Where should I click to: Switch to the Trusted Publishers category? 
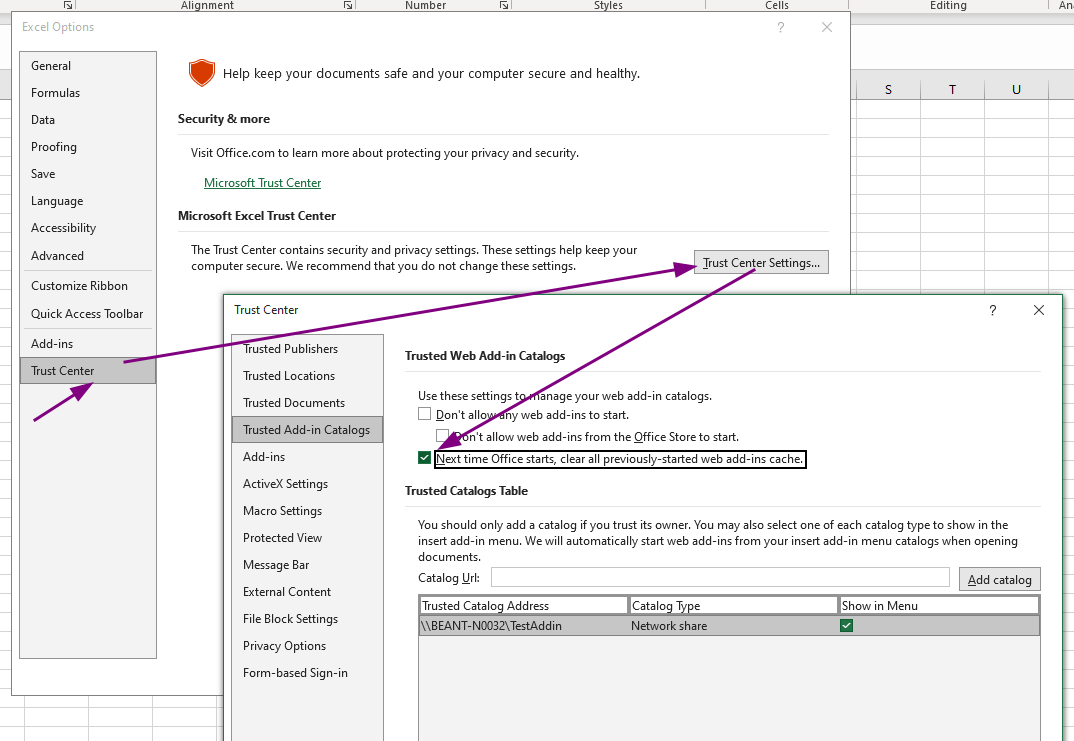(290, 349)
